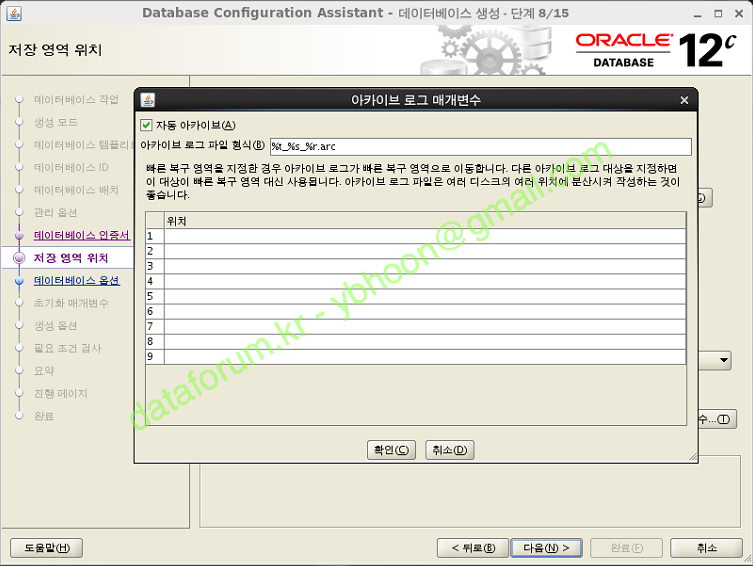The image size is (753, 566).
Task: Click the 데이터베이스 옵션 step bullet icon
Action: tap(19, 281)
